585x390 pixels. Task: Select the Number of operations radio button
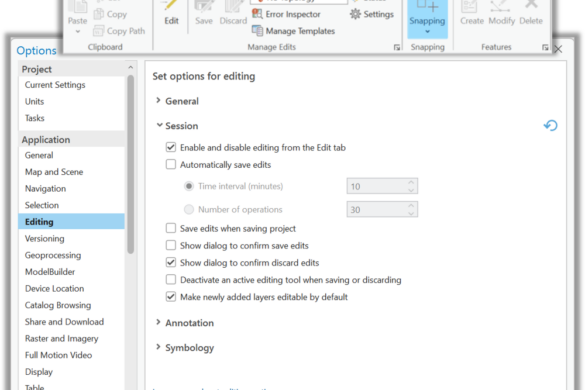coord(189,209)
